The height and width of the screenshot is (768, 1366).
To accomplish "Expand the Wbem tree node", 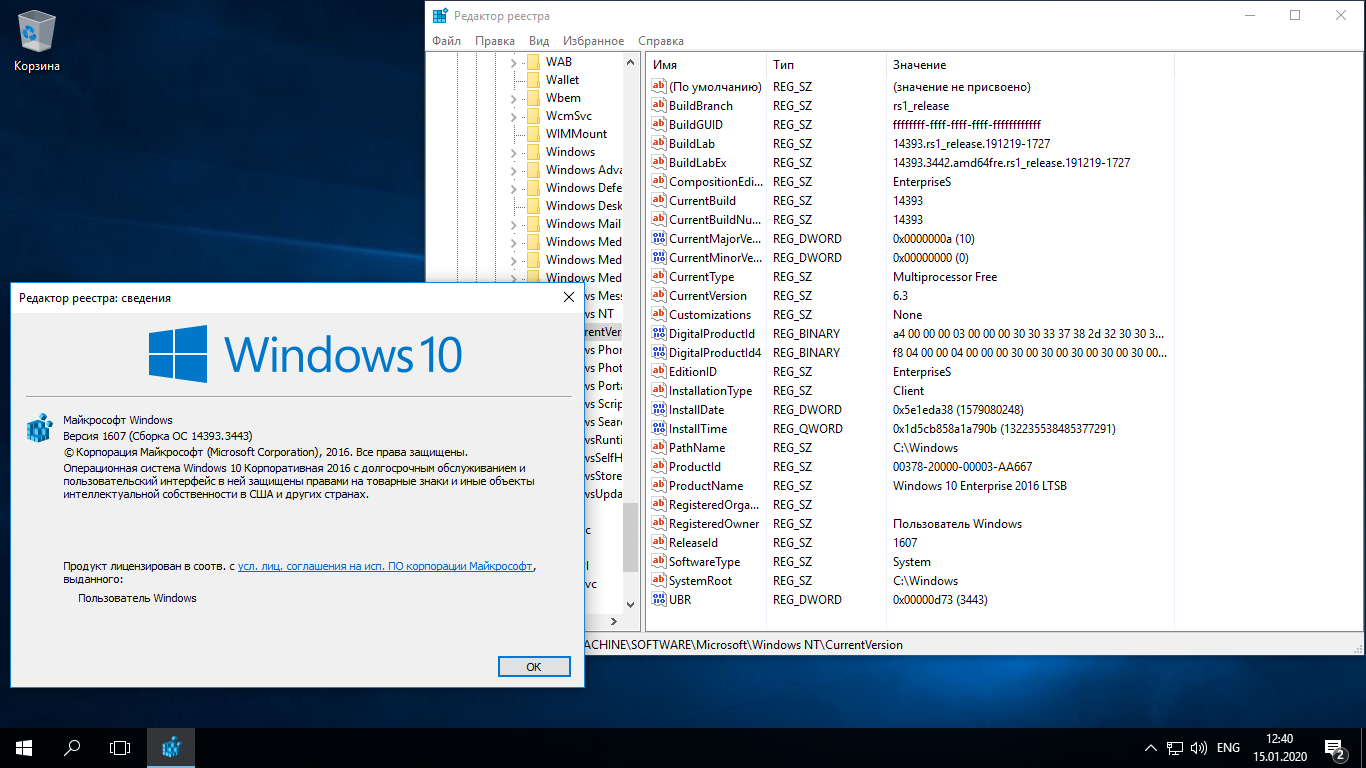I will (x=513, y=98).
